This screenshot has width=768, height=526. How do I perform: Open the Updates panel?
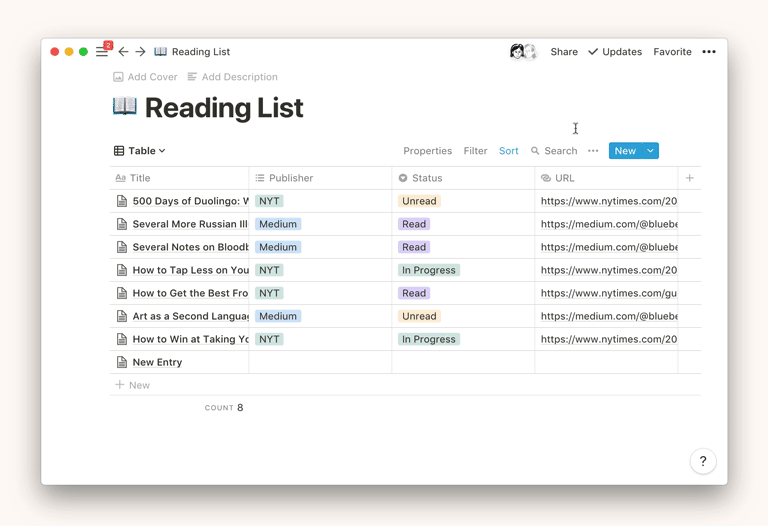[615, 52]
